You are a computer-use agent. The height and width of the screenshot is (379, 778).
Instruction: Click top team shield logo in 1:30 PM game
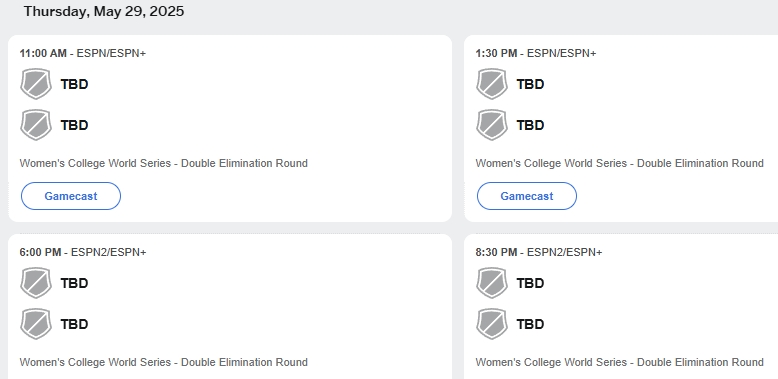point(492,84)
